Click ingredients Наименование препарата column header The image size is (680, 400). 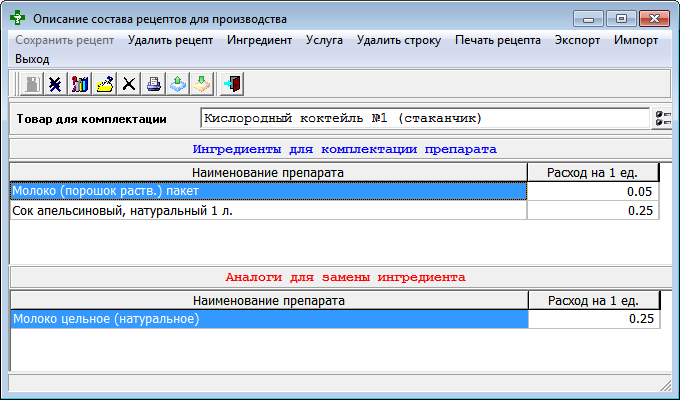(268, 173)
